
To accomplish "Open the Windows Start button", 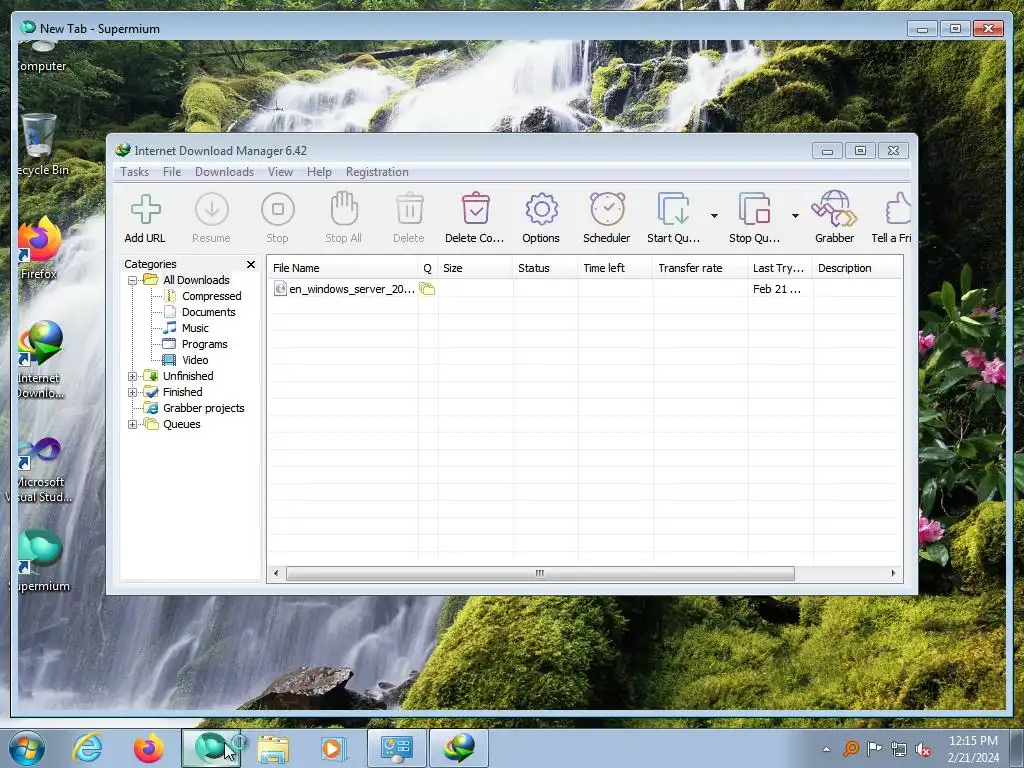I will click(27, 748).
